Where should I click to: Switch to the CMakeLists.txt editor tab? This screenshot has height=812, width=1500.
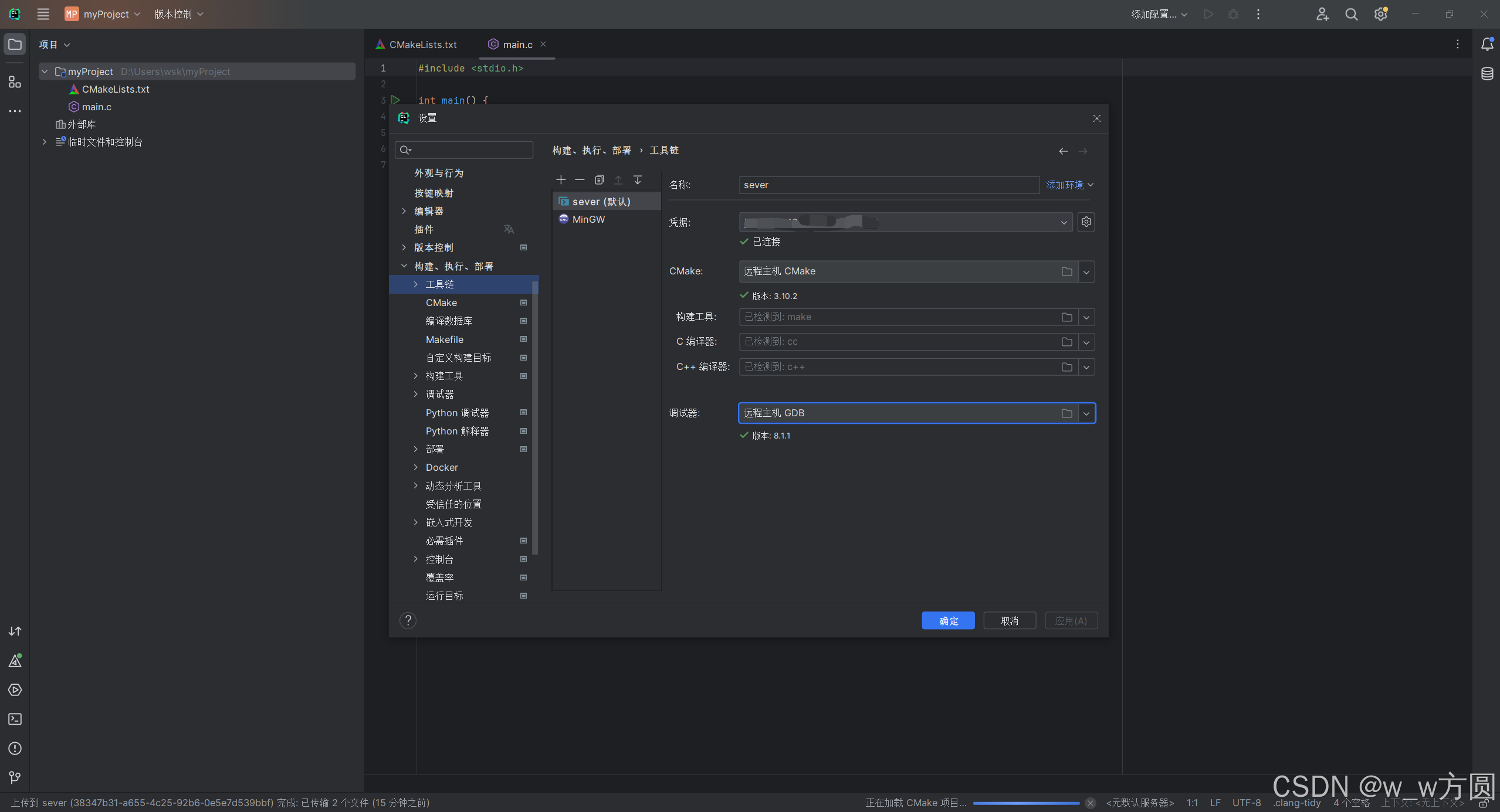(417, 45)
